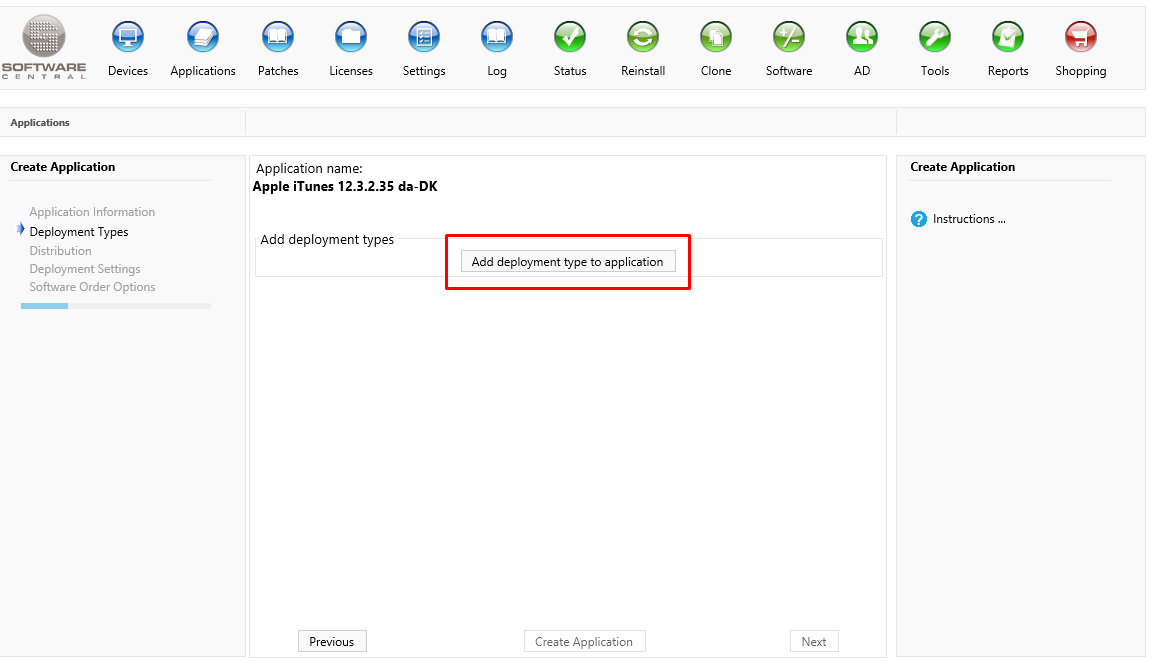1152x661 pixels.
Task: Click Add deployment type to application button
Action: (x=567, y=262)
